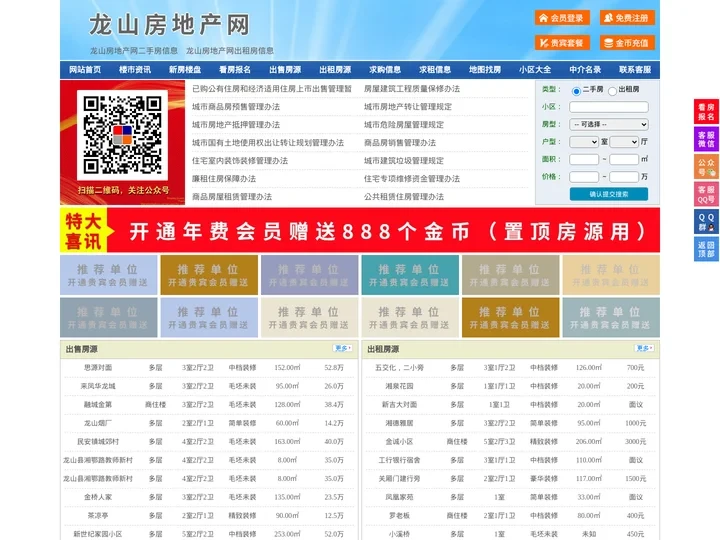
Task: Open link 城市商品房预售管理办法
Action: 236,107
